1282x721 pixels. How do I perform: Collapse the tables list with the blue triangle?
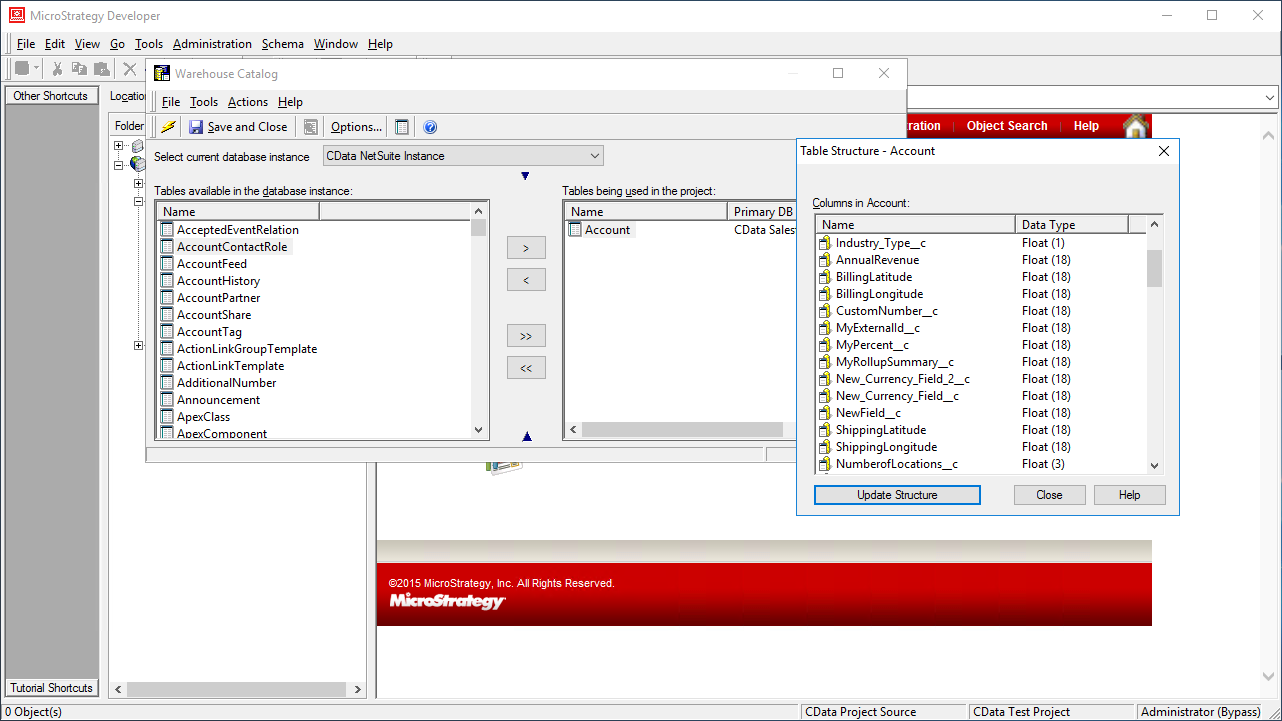(x=524, y=175)
